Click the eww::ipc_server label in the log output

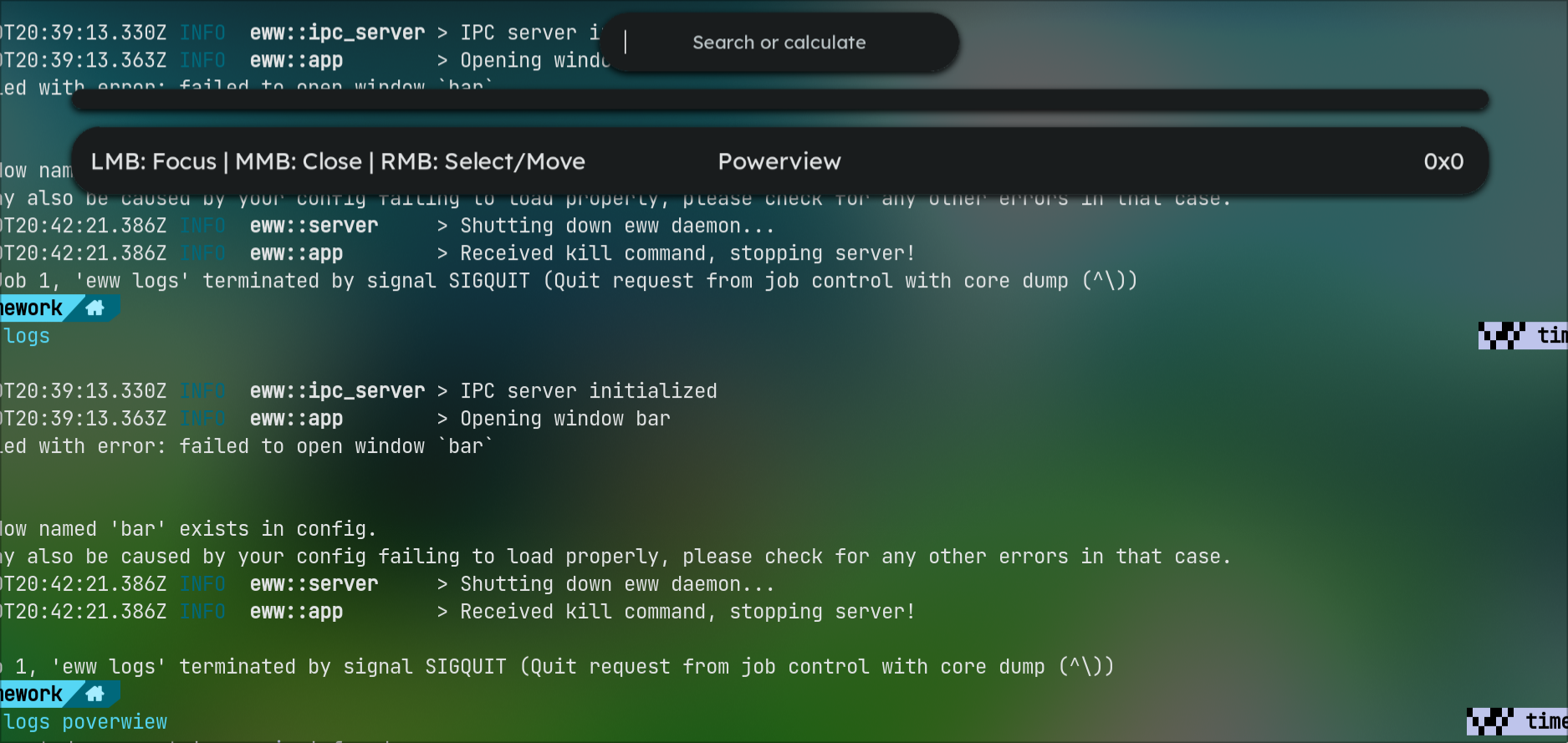337,390
